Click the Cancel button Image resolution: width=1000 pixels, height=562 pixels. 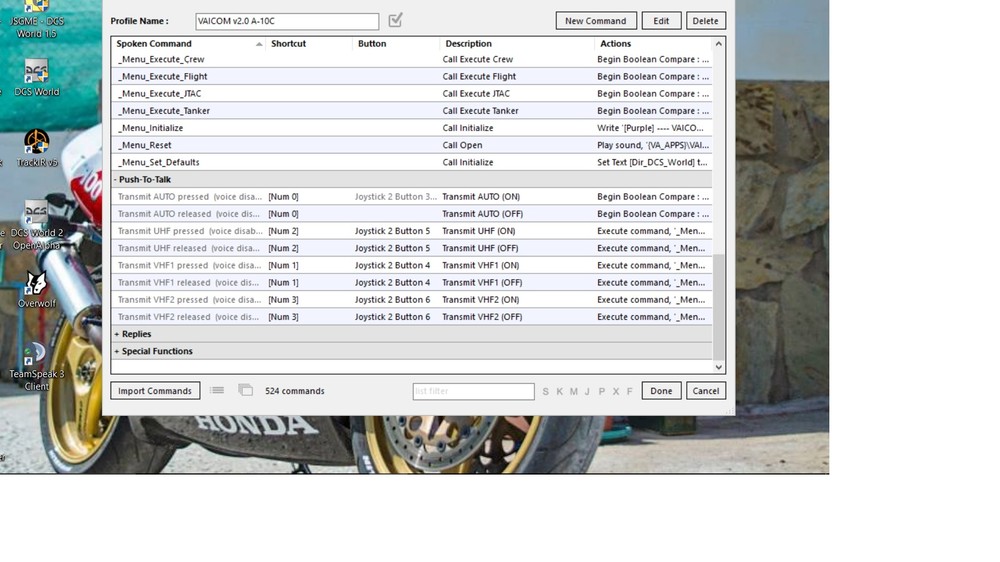(706, 390)
